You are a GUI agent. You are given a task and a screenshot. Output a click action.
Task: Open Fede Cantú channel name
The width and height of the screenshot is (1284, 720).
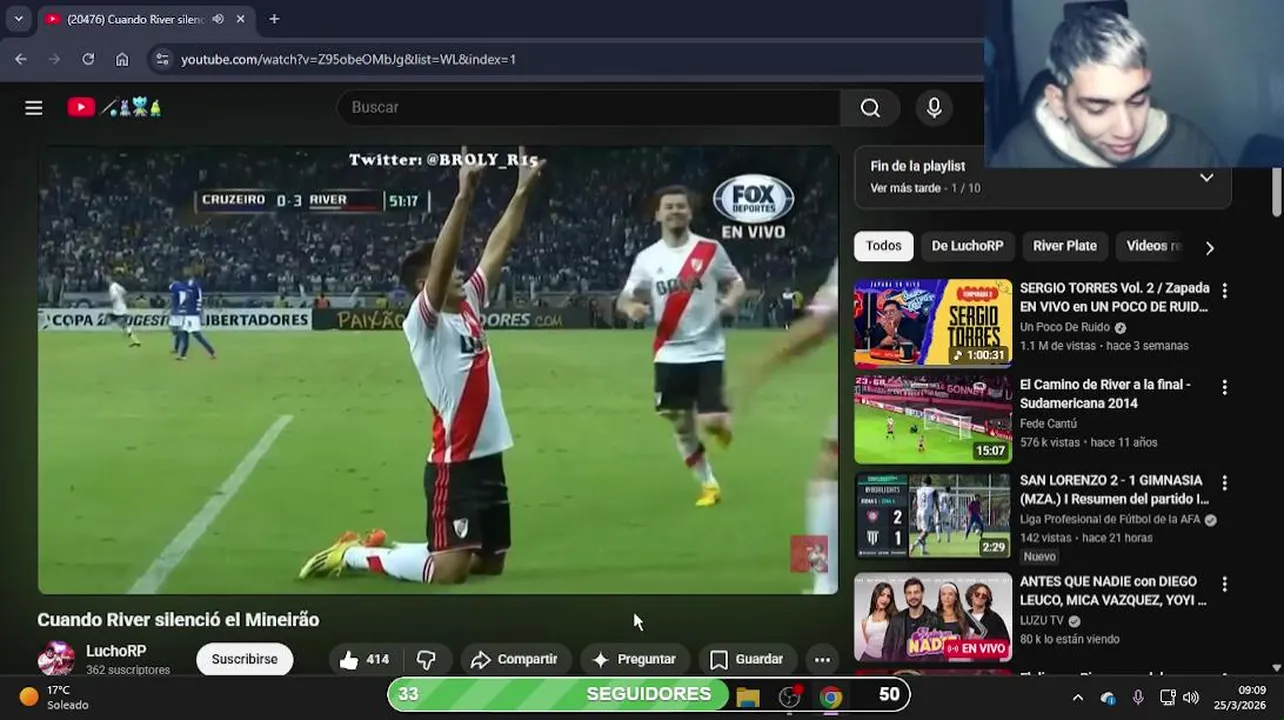[x=1048, y=423]
